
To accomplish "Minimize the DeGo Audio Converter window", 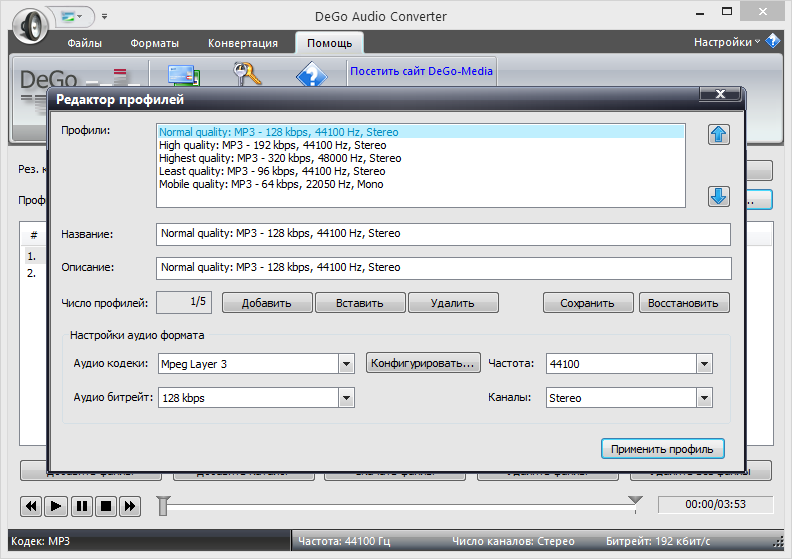I will point(700,13).
